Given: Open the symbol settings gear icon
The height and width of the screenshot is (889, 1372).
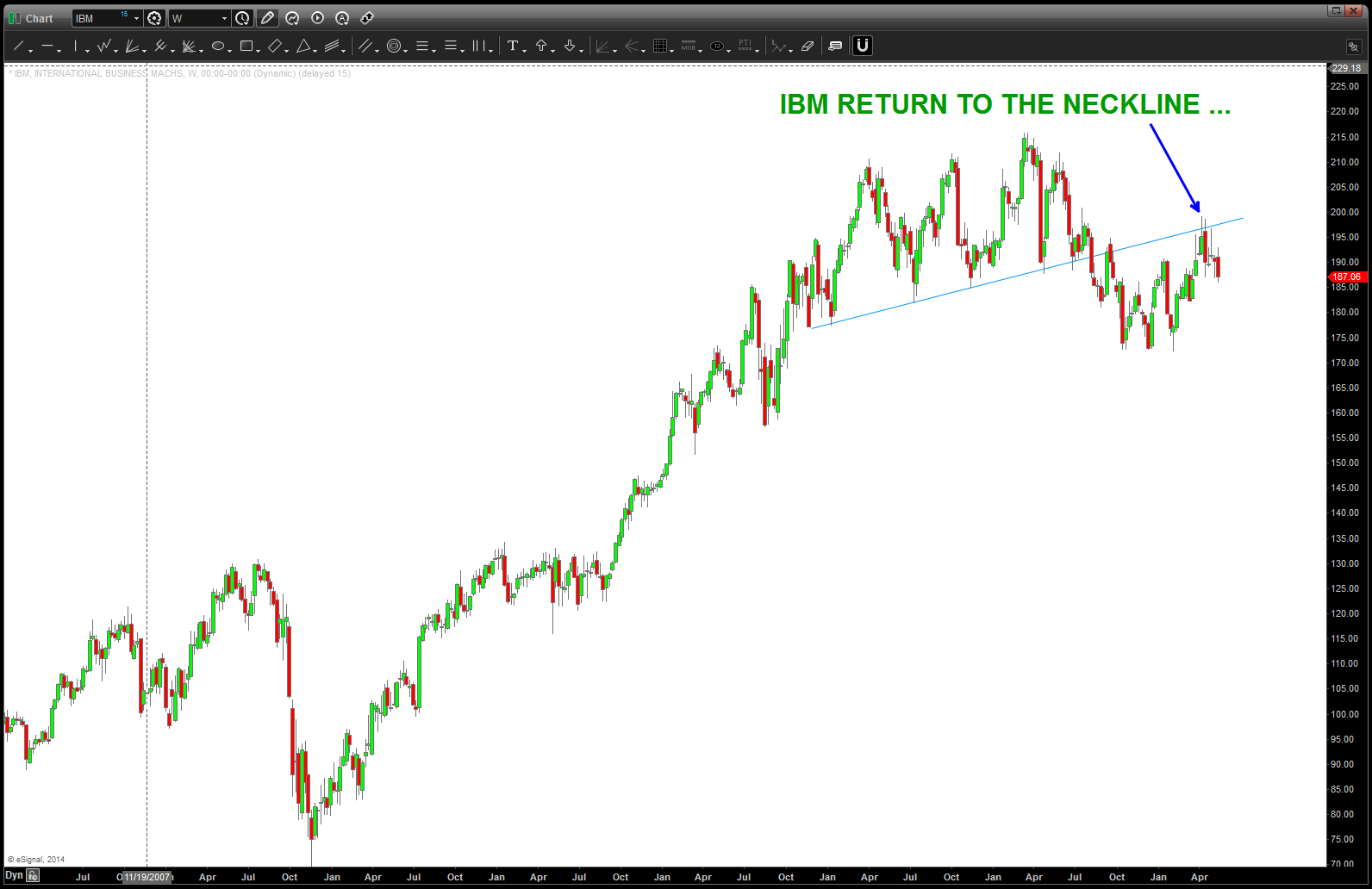Looking at the screenshot, I should tap(154, 18).
